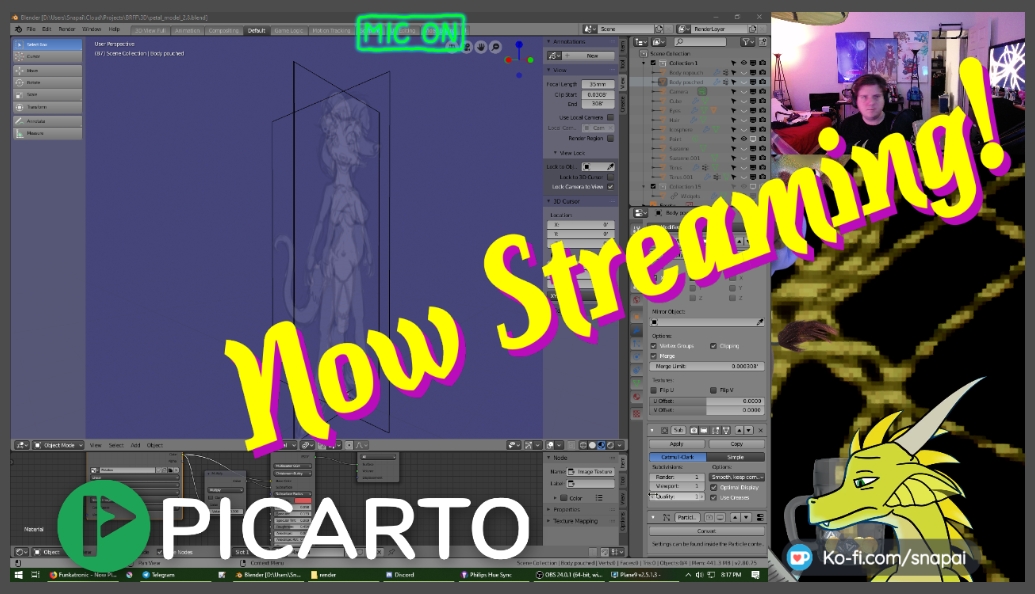Screen dimensions: 1035x594
Task: Open the Object Data green triangle tab
Action: point(636,382)
